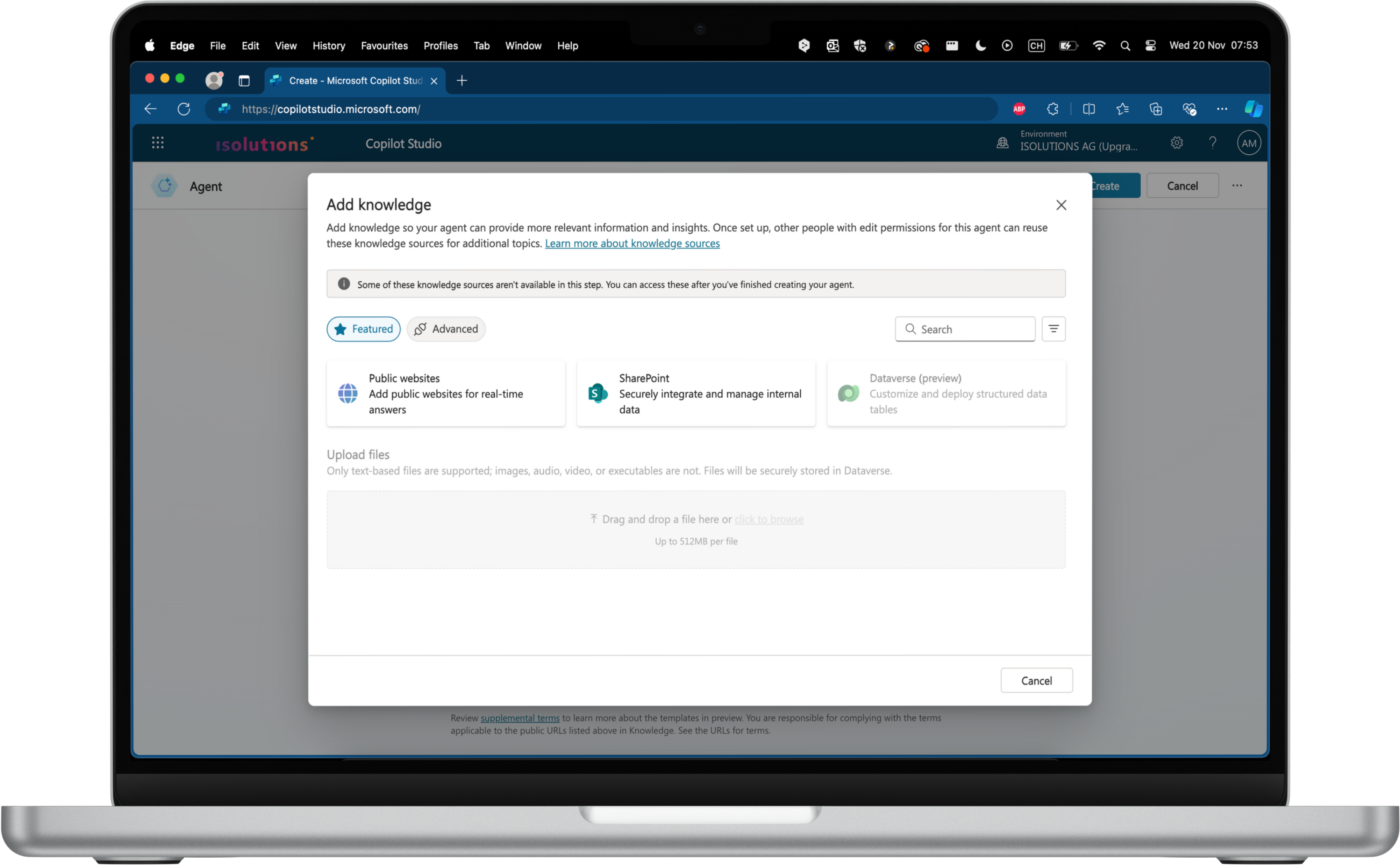Open the Edge extensions puzzle icon

1052,109
